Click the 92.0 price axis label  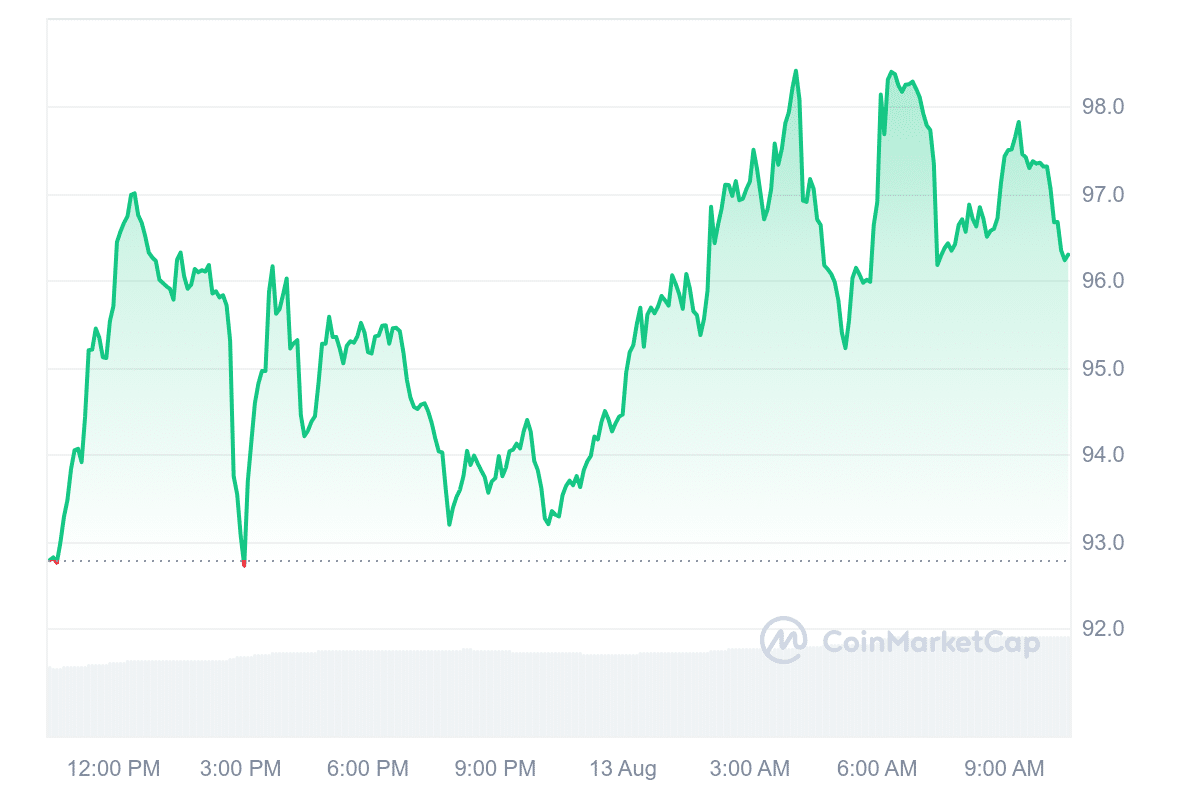coord(1103,629)
